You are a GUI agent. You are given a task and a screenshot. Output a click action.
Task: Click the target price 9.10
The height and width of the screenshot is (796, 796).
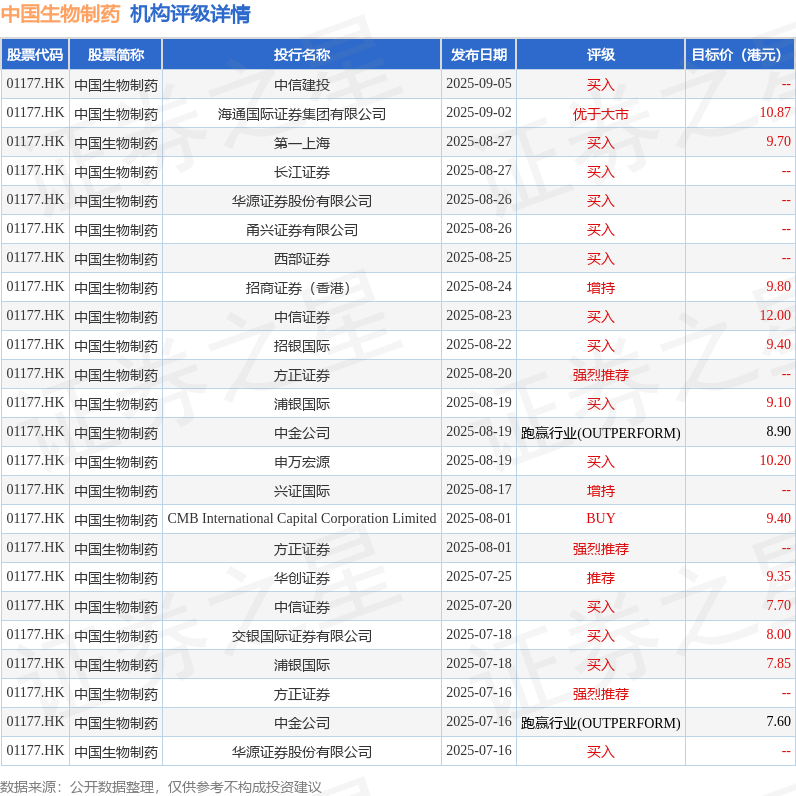(778, 402)
